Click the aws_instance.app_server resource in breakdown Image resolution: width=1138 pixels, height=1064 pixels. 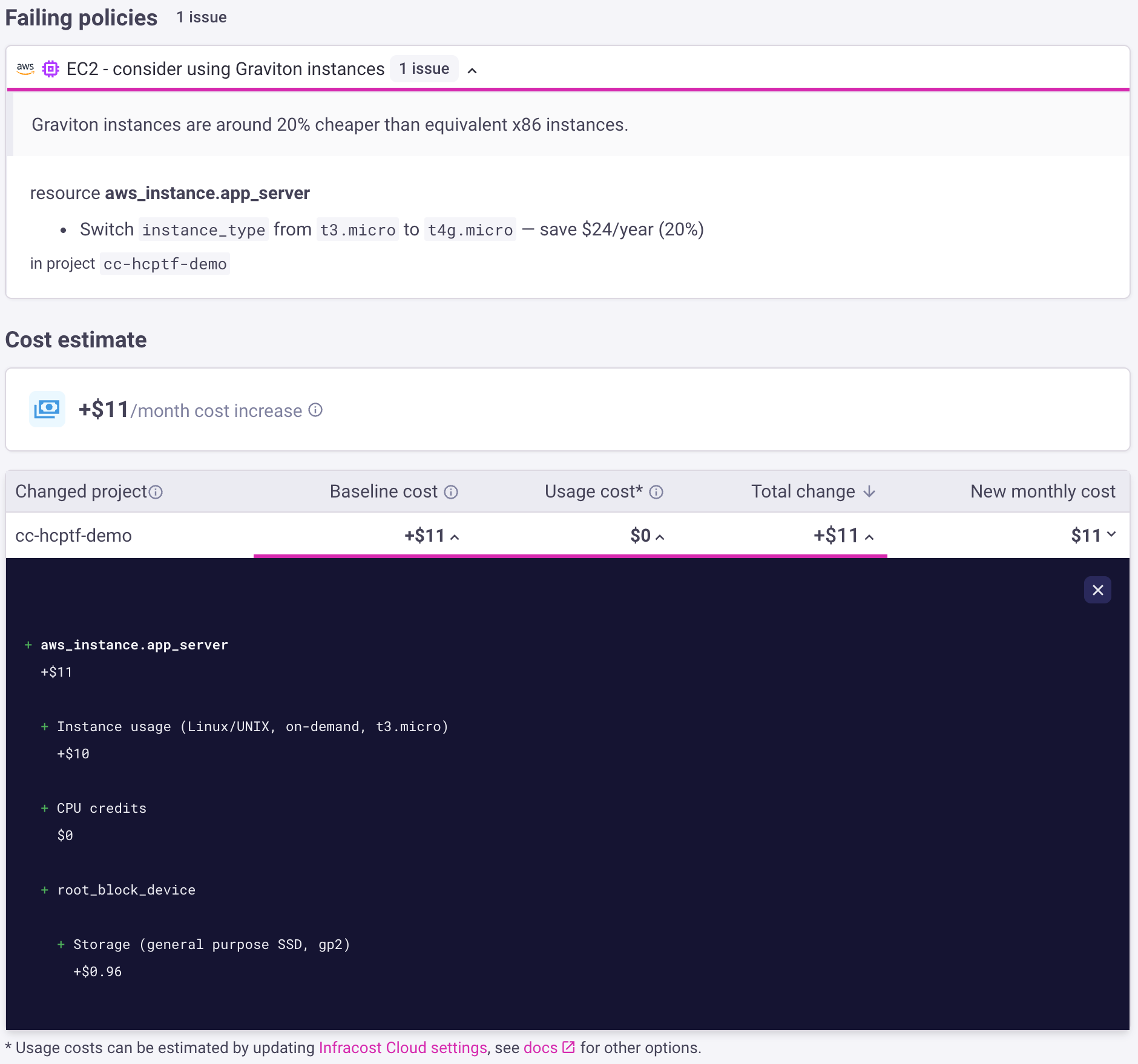(134, 645)
